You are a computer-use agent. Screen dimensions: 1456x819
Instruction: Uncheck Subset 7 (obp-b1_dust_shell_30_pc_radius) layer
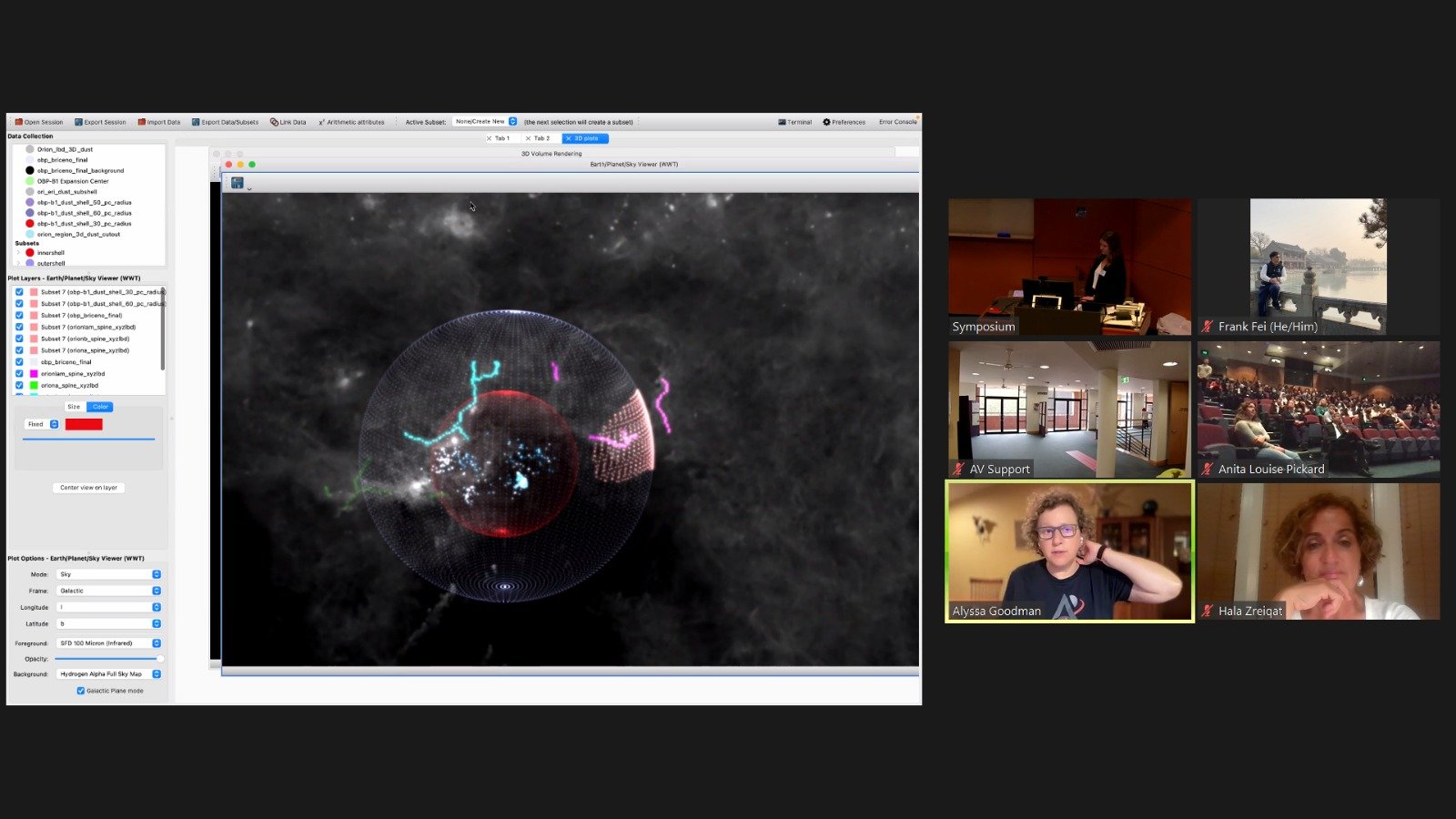click(19, 292)
